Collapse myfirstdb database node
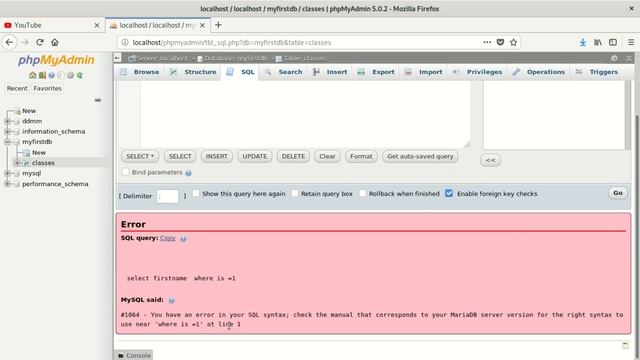Image resolution: width=640 pixels, height=360 pixels. click(x=7, y=142)
